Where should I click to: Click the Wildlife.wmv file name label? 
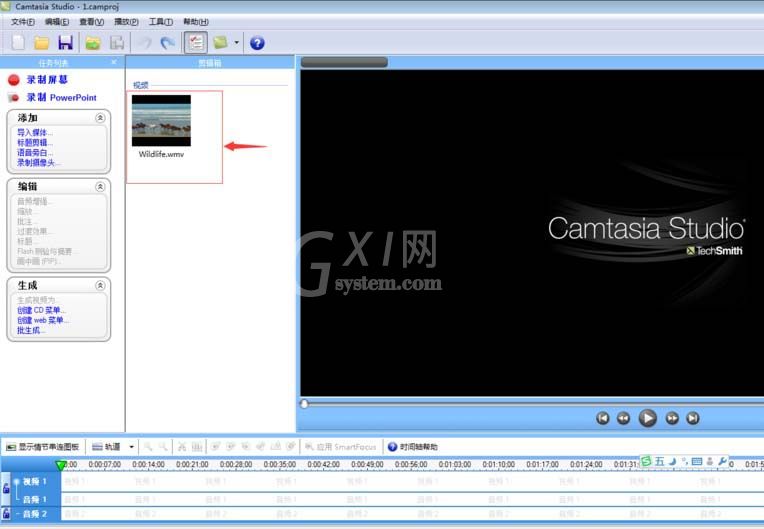(x=161, y=154)
